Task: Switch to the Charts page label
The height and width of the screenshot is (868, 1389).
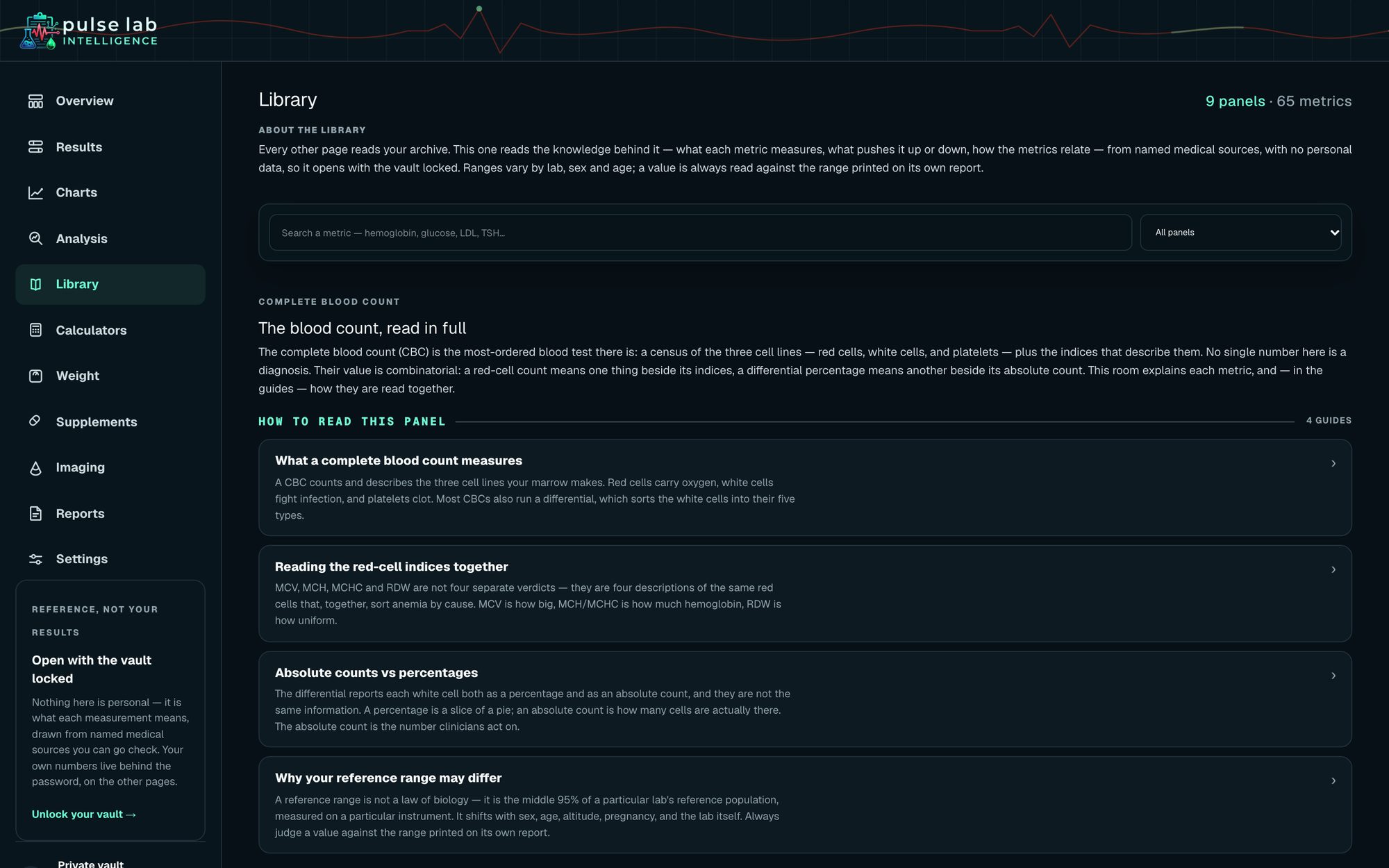Action: point(76,193)
